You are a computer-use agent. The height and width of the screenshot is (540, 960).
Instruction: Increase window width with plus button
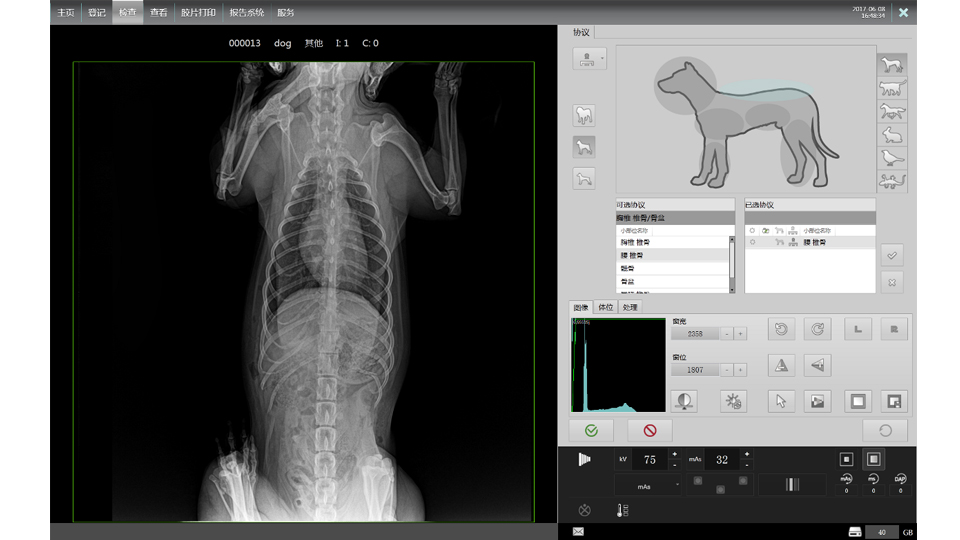(x=741, y=334)
